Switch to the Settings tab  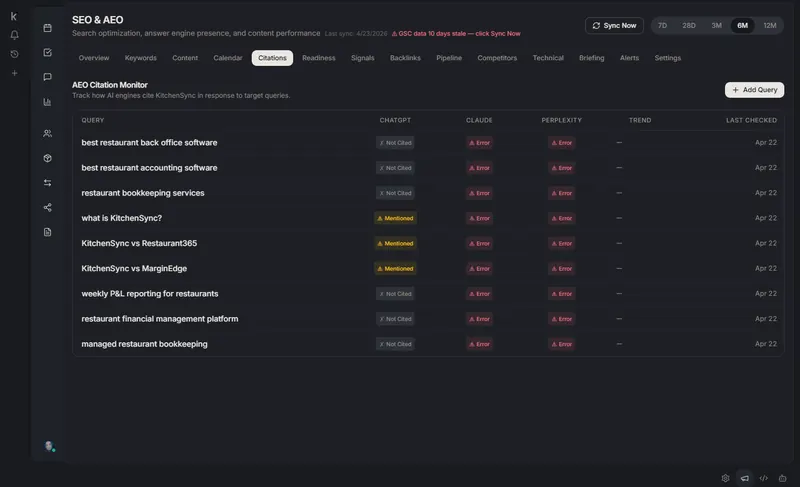(667, 58)
